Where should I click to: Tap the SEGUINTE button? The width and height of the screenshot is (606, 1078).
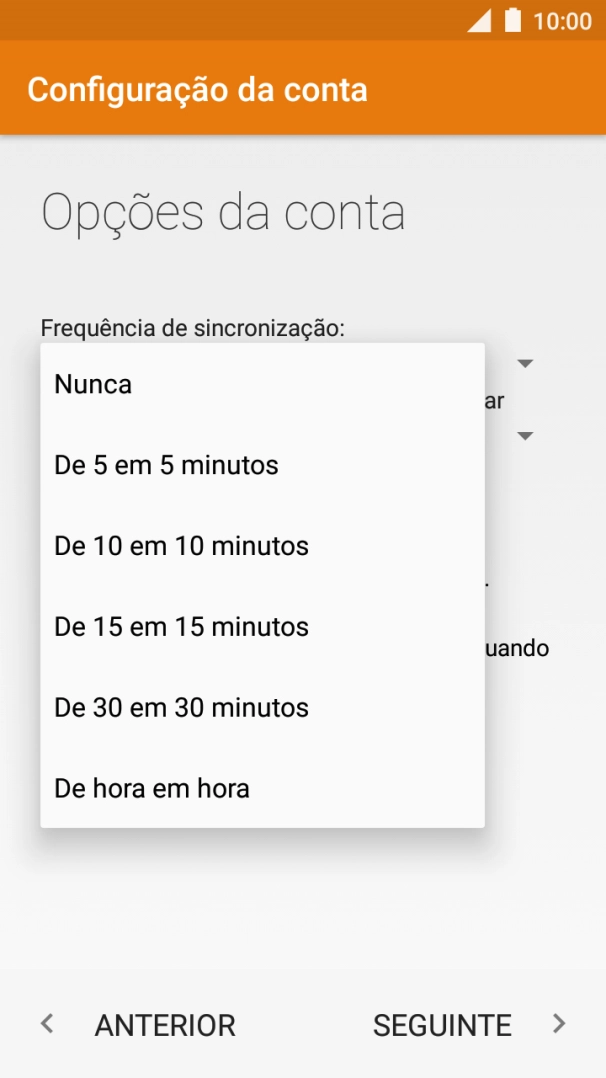(442, 1024)
